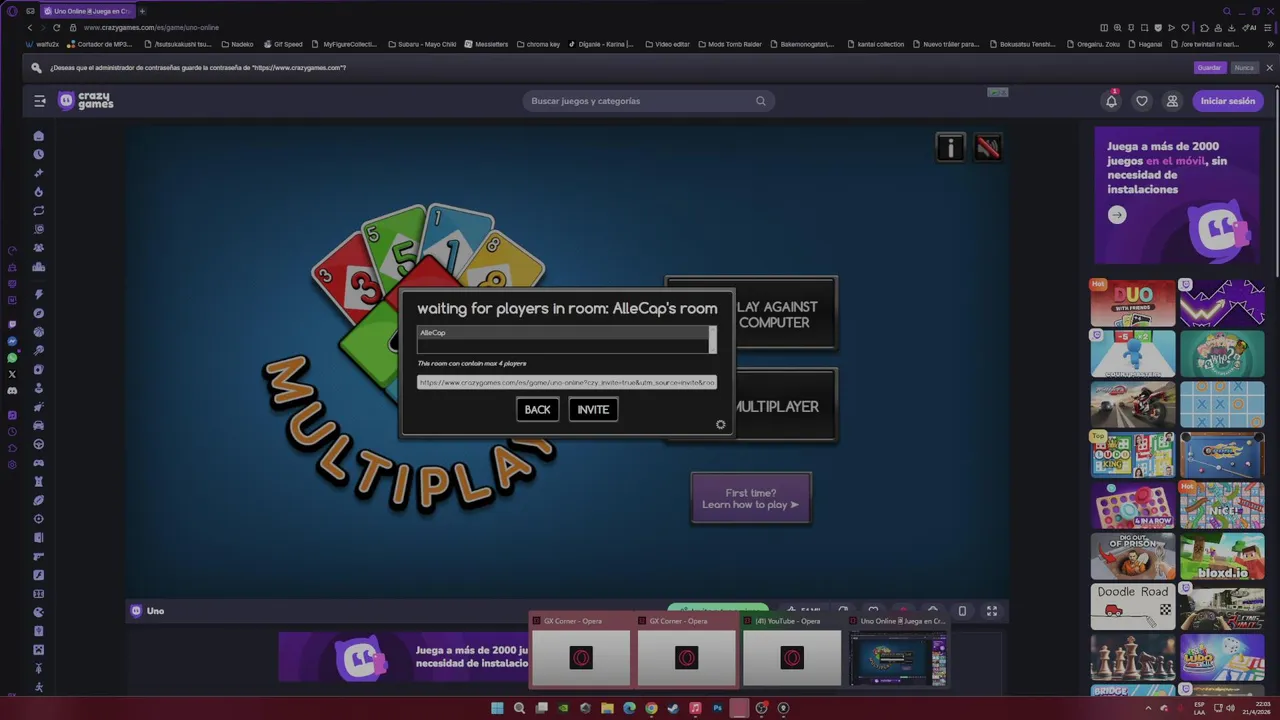Open New games sparkle sidebar icon
This screenshot has width=1280, height=720.
[x=39, y=173]
